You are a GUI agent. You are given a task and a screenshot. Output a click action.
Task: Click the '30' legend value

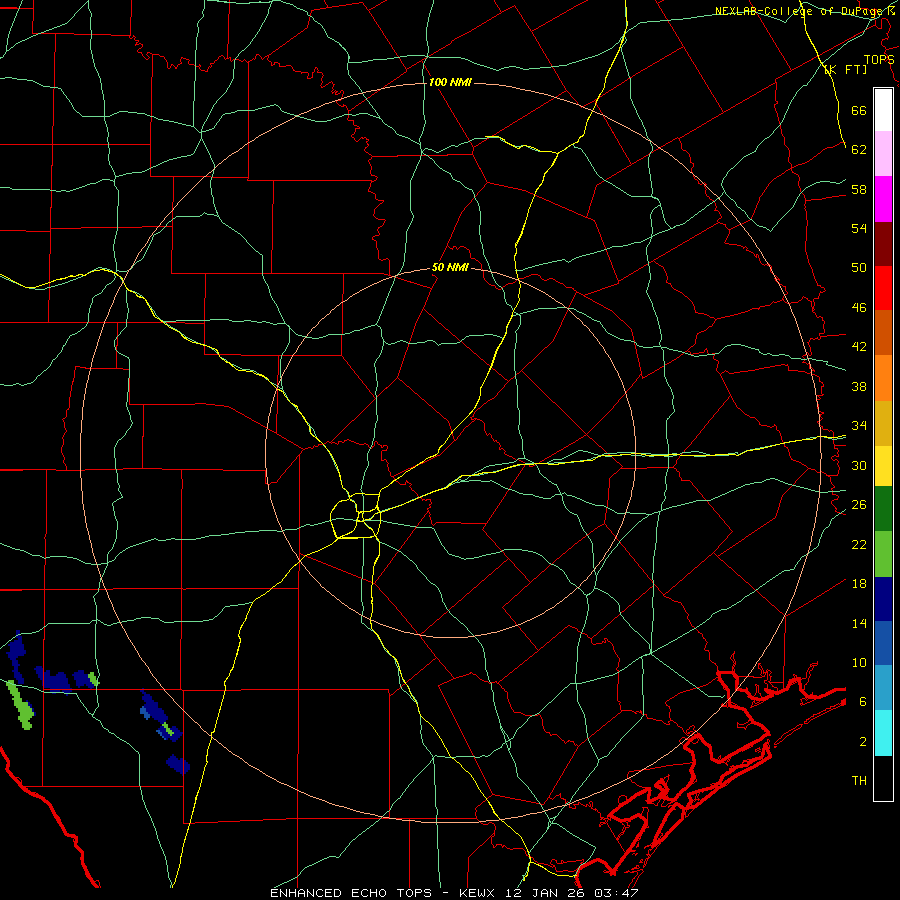[x=859, y=465]
